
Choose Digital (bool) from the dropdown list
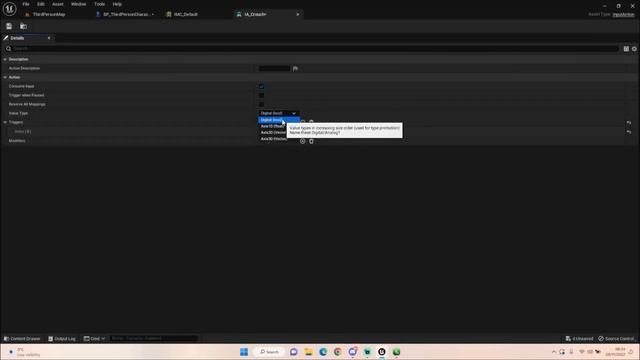click(279, 120)
